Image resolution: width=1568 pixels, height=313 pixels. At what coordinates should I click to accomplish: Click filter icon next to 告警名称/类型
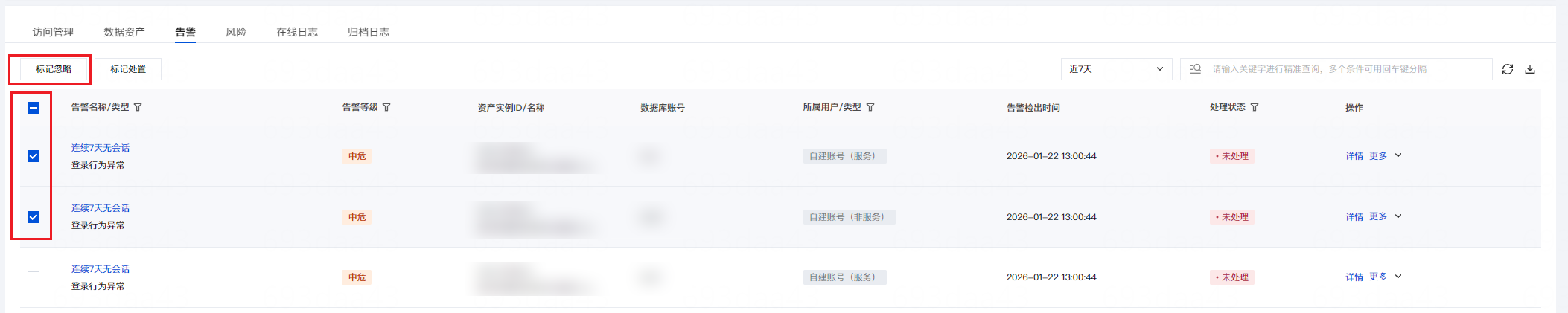point(138,107)
